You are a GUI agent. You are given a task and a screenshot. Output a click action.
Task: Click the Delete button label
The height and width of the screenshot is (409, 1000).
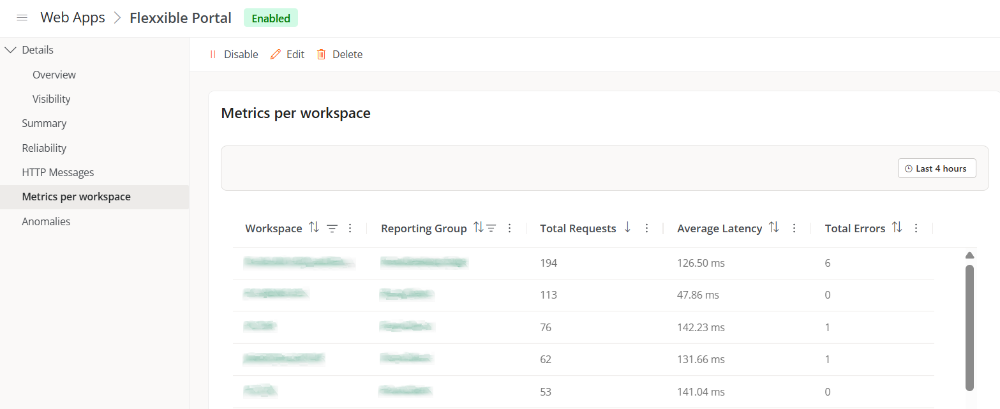point(348,54)
